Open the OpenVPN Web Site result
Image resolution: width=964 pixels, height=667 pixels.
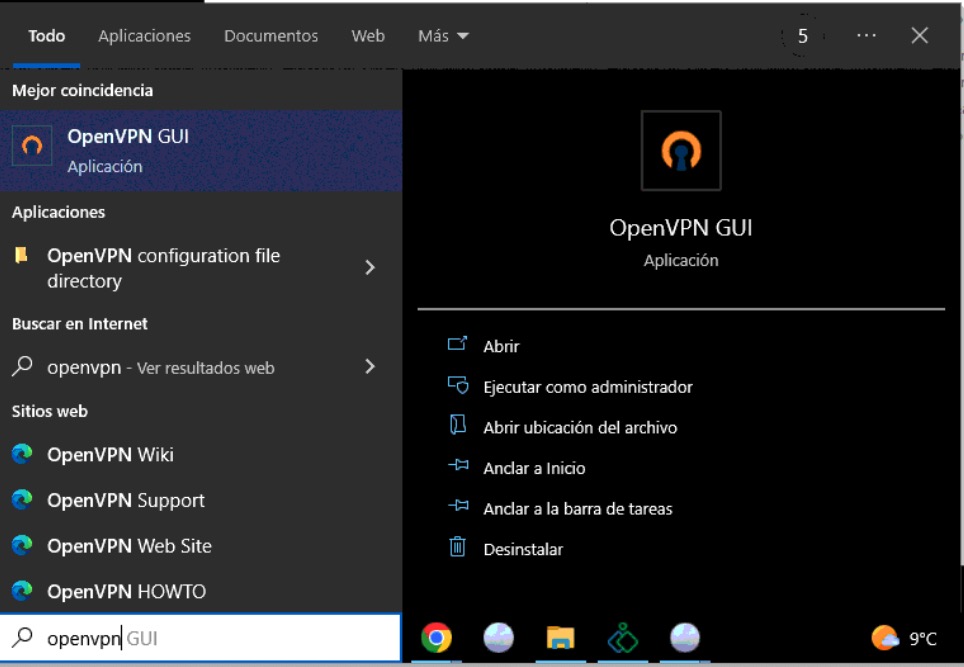(x=201, y=546)
